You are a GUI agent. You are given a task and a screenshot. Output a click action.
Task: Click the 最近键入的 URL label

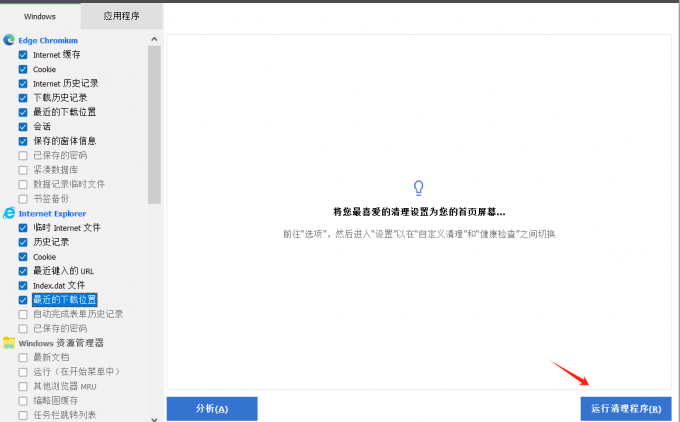64,271
